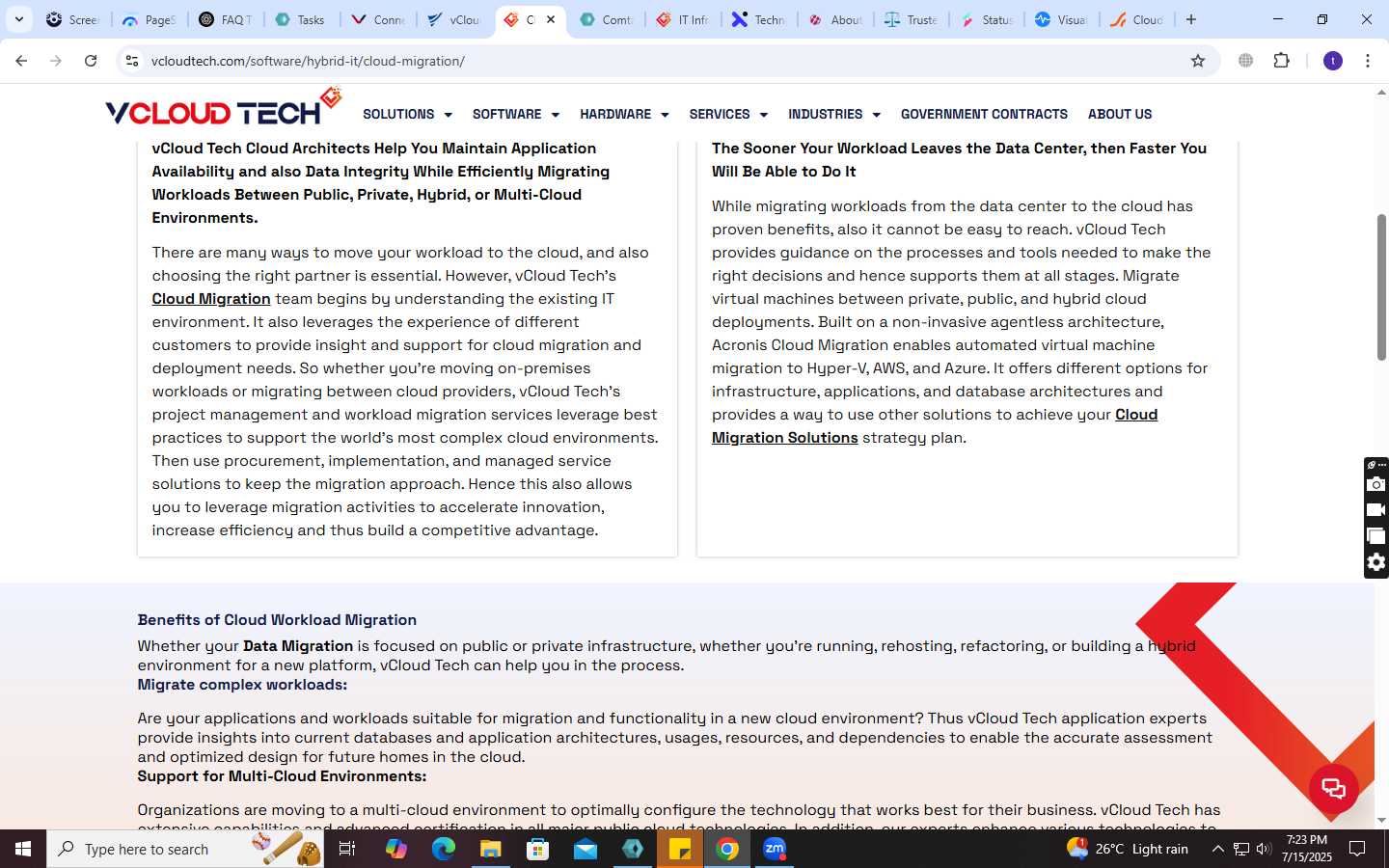Open Zoom app from taskbar
Viewport: 1389px width, 868px height.
(775, 849)
